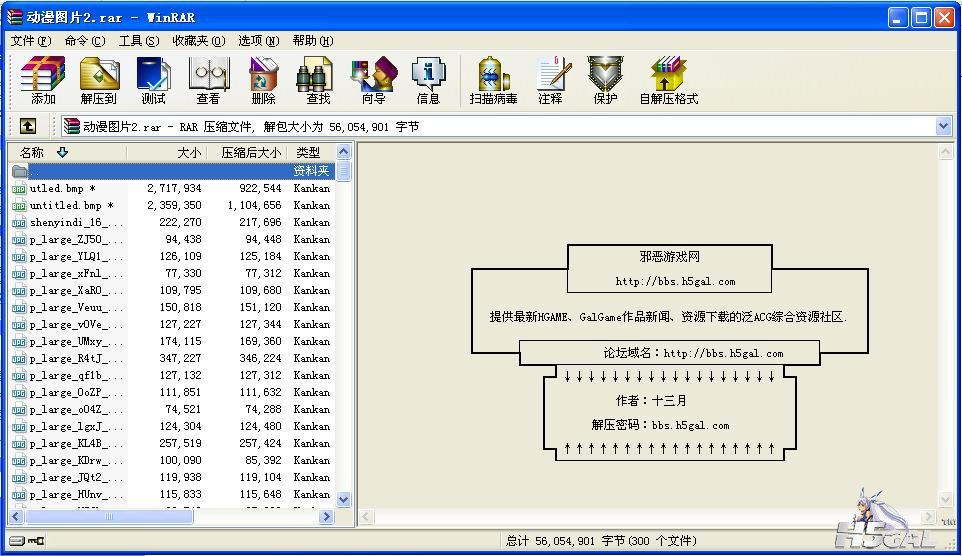Start 扫描病毒 (Virus Scan) tool
962x556 pixels.
pos(493,80)
